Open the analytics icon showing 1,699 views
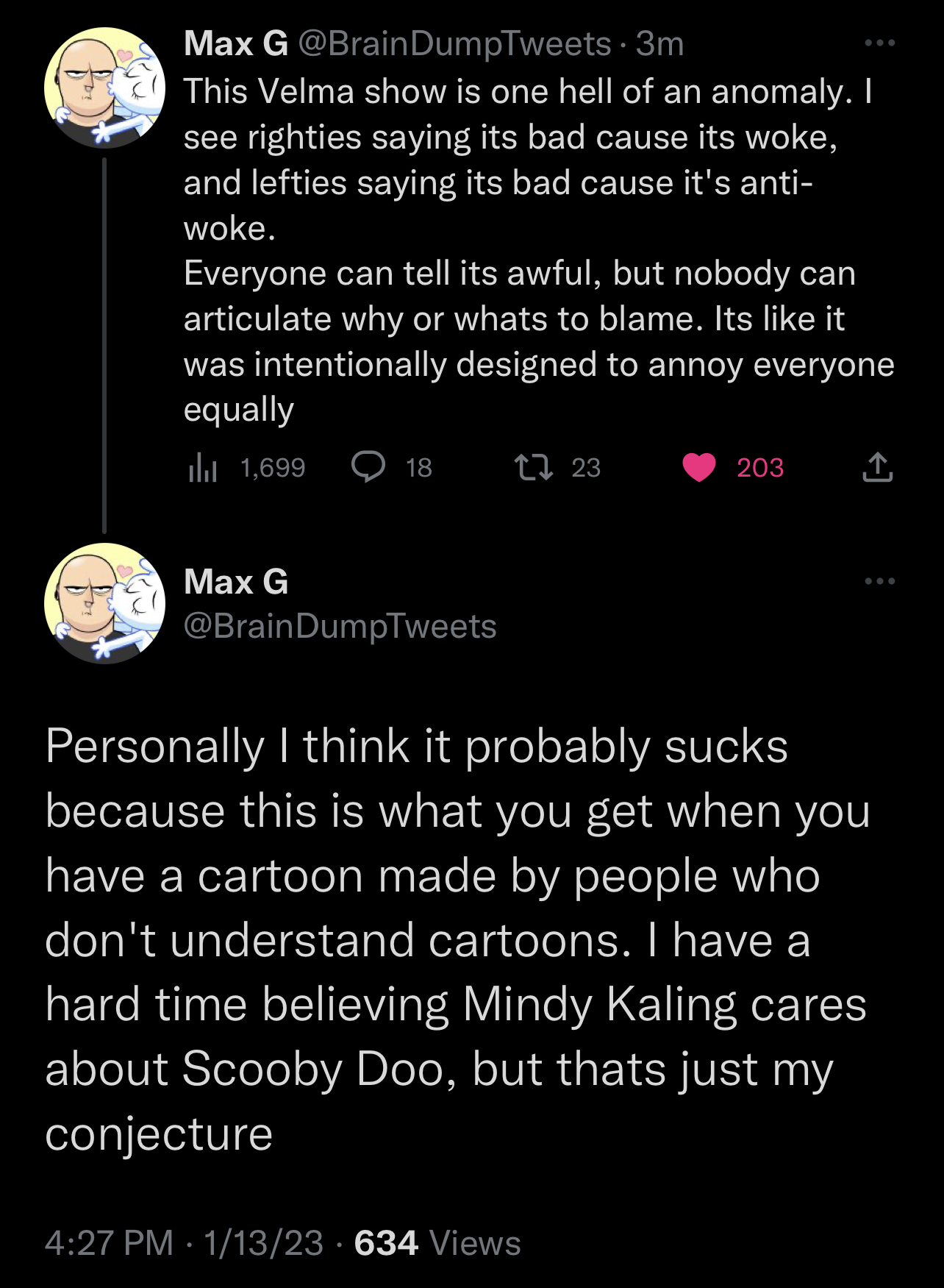The image size is (944, 1288). (203, 467)
